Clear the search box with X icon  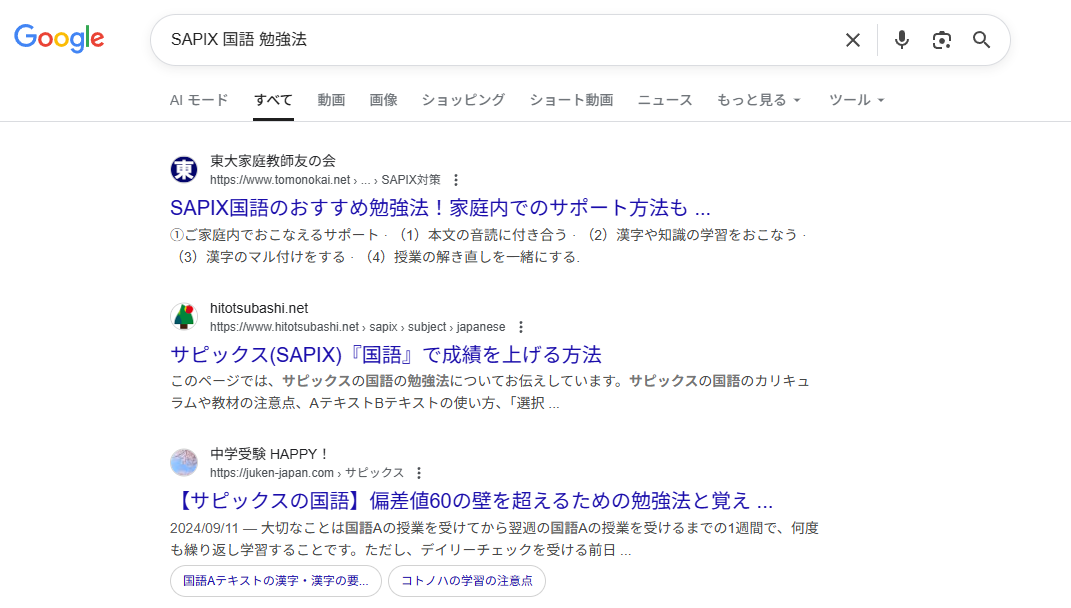(x=852, y=40)
